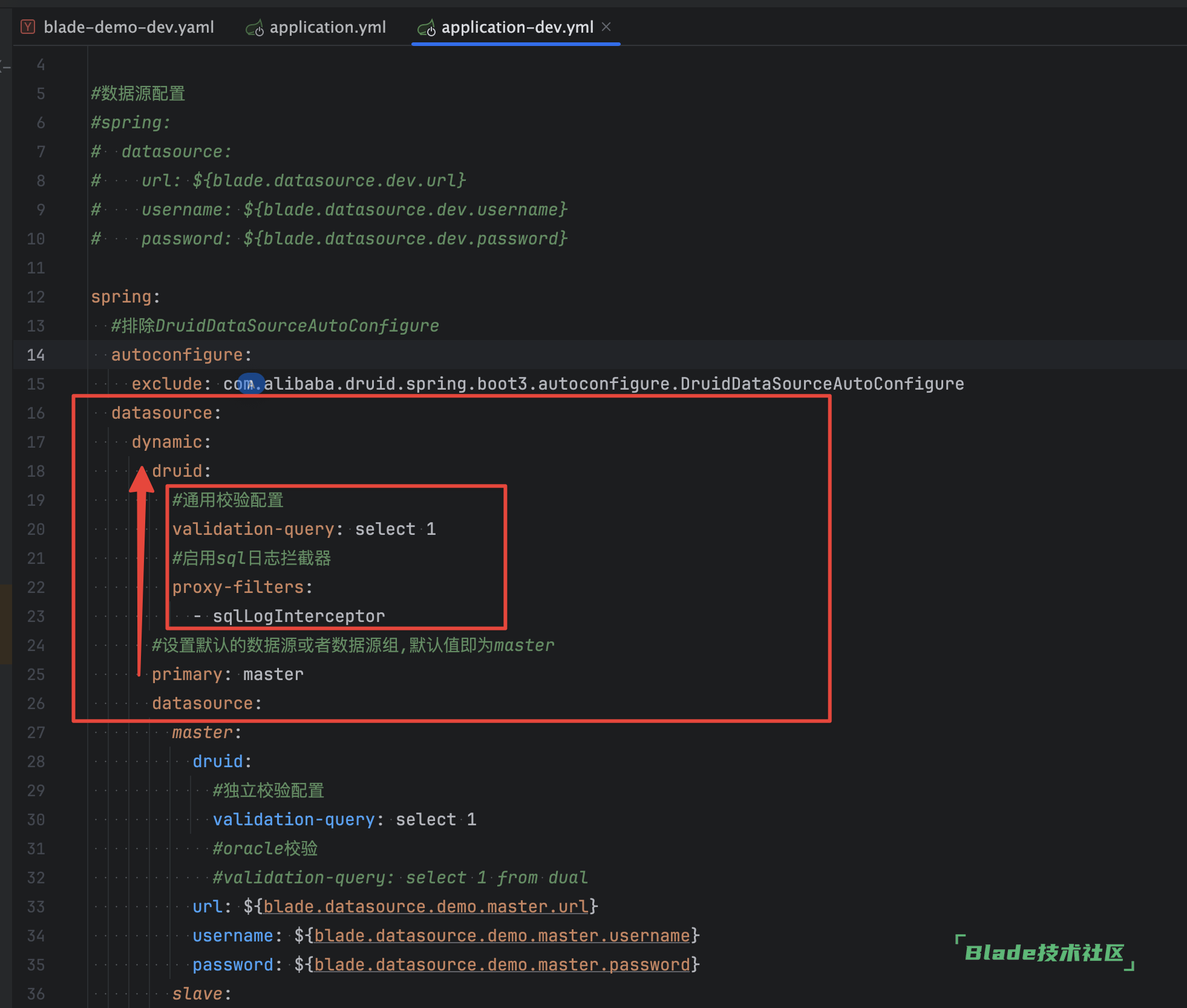Click the 'druid:' key on line 18
1187x1008 pixels.
pos(181,471)
